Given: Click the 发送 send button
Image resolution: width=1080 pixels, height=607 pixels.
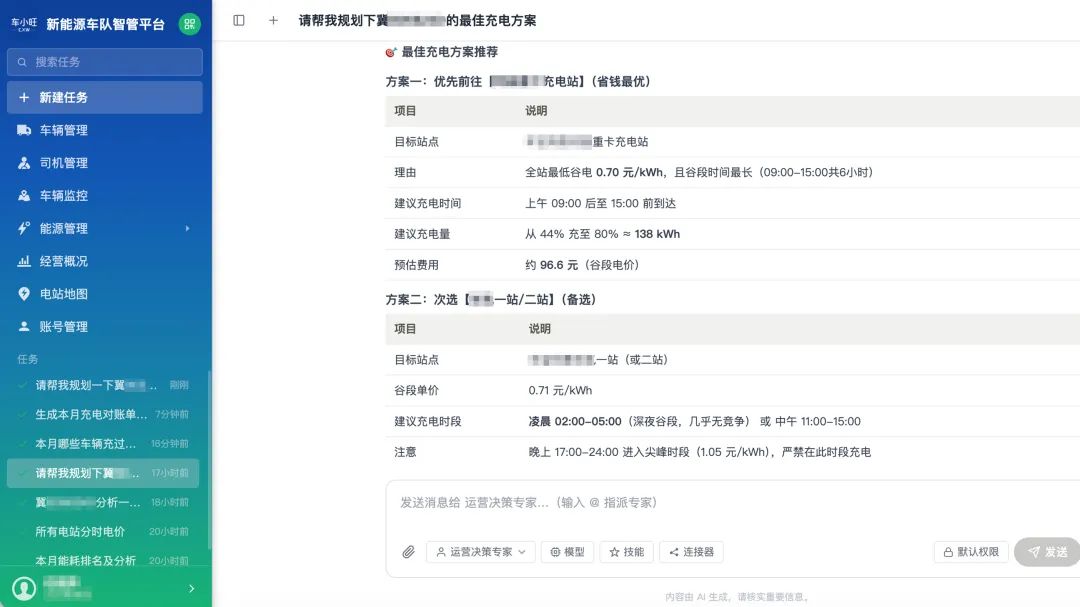Looking at the screenshot, I should 1048,552.
